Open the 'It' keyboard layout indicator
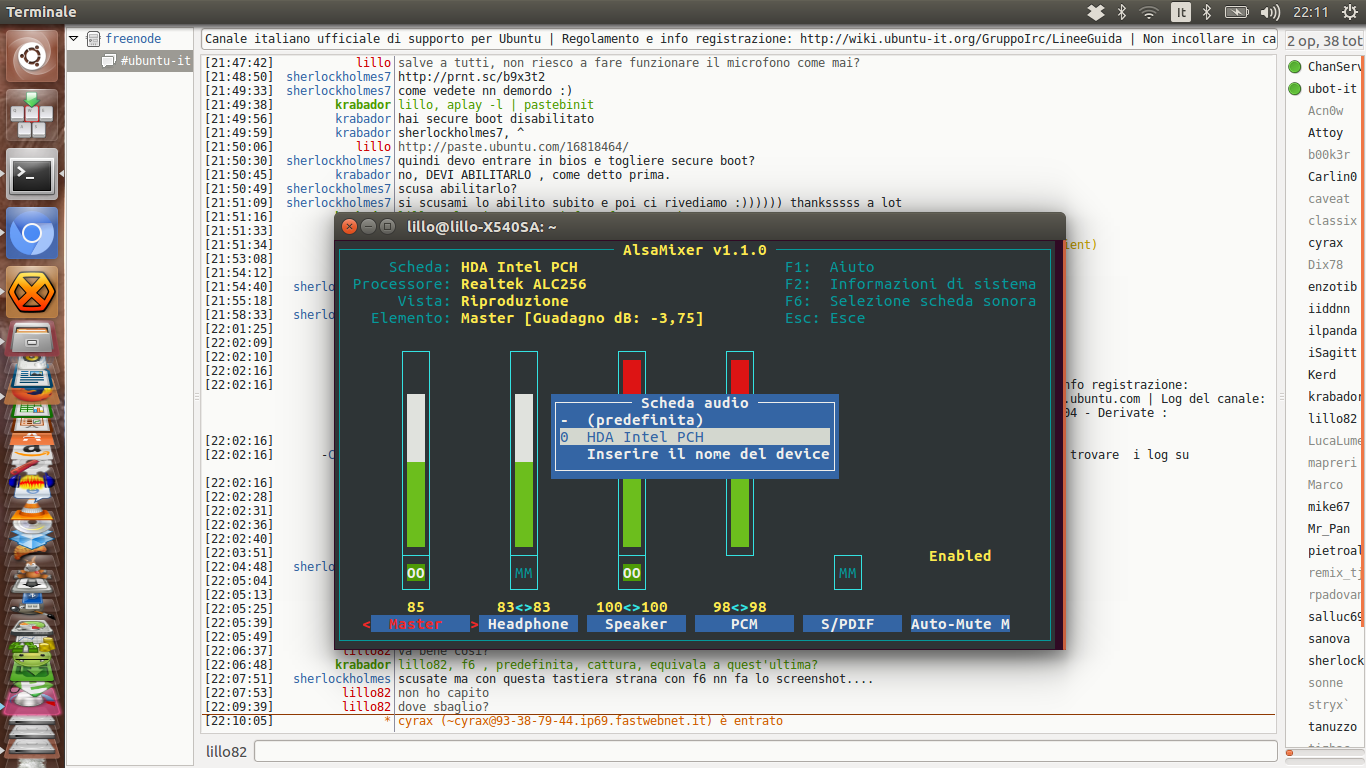 (1181, 12)
